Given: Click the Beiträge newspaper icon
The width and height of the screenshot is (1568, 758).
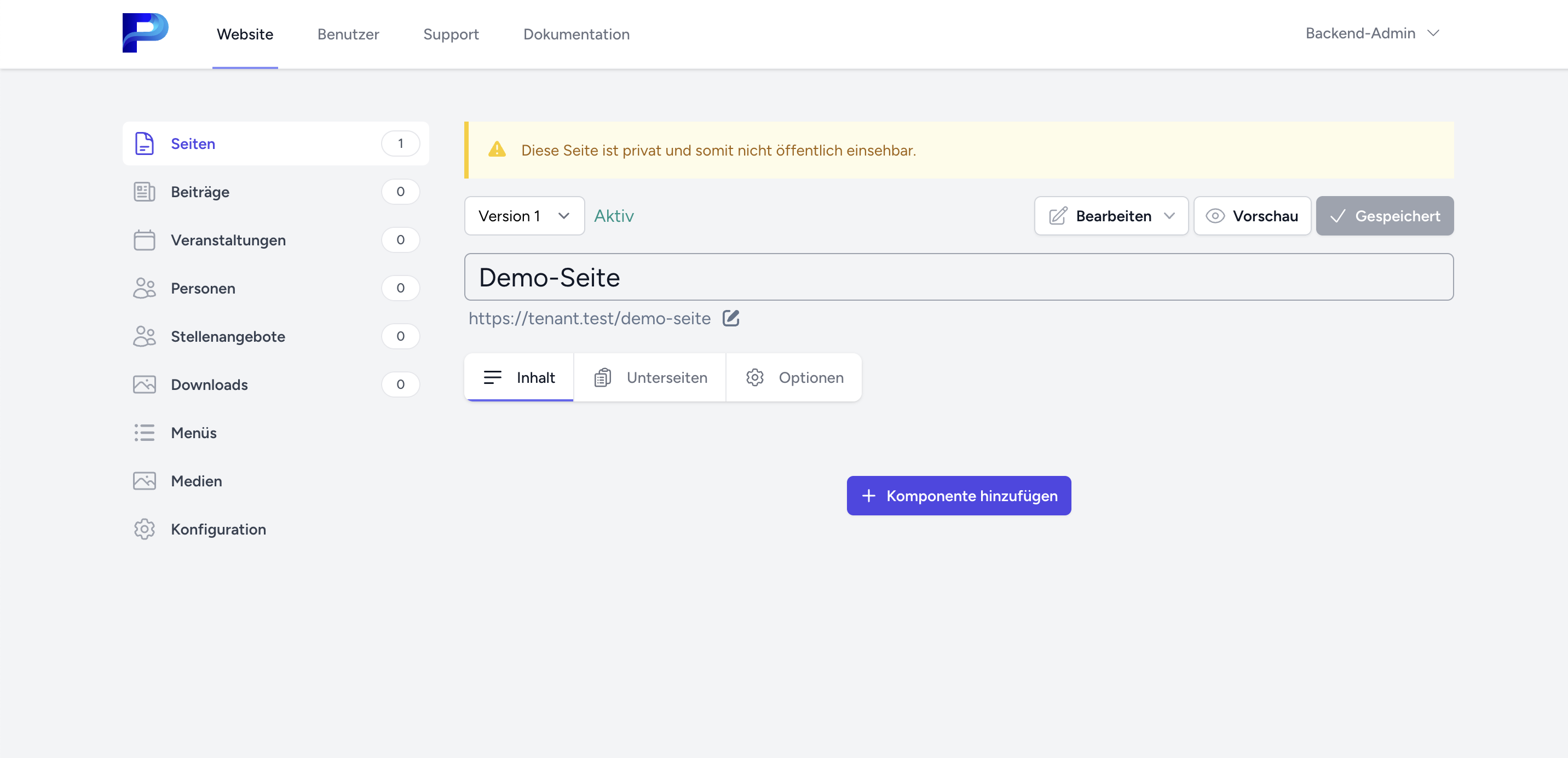Looking at the screenshot, I should pos(144,192).
